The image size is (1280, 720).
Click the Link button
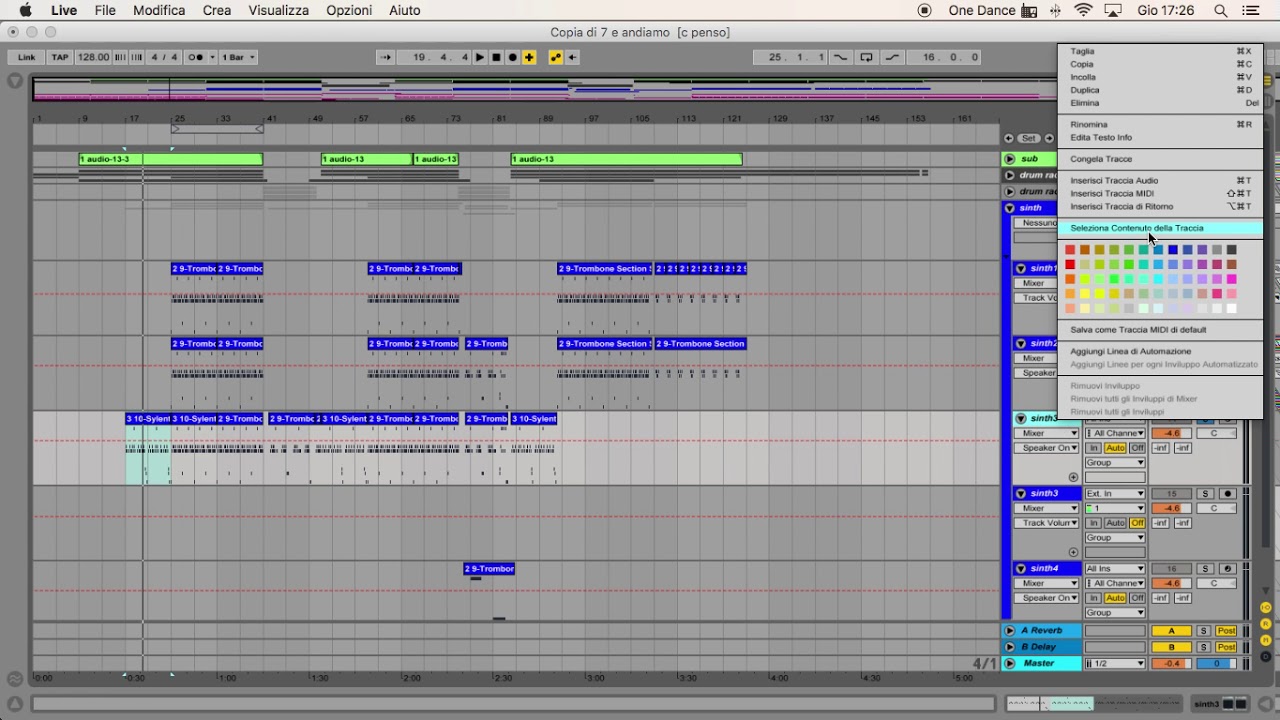(26, 57)
